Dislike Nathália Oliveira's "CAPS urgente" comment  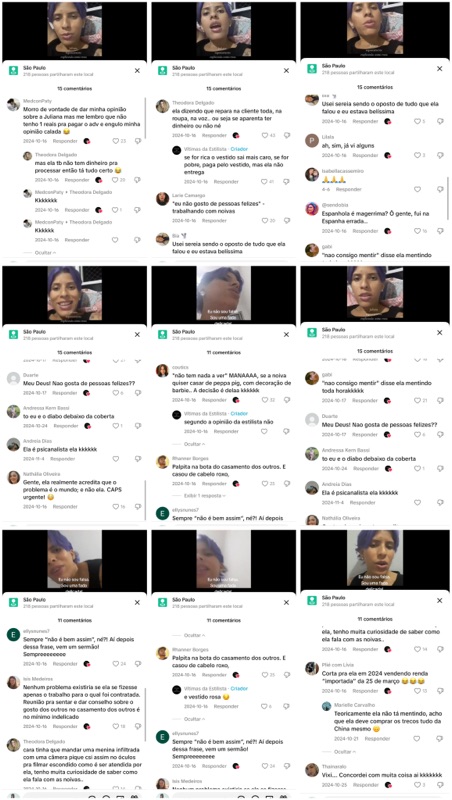click(138, 507)
